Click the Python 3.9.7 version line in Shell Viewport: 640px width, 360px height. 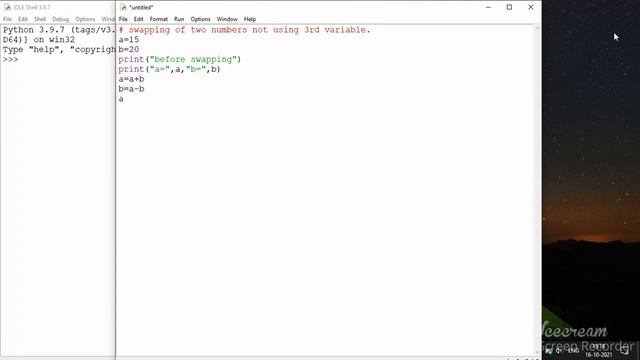click(59, 30)
